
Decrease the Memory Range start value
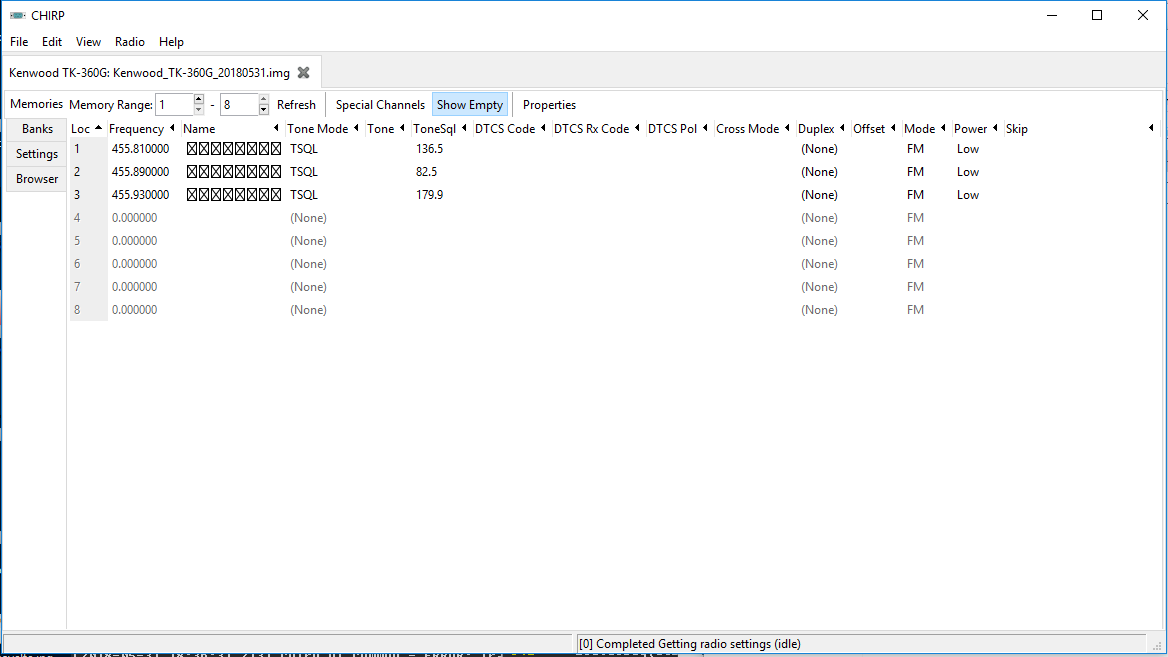tap(198, 110)
